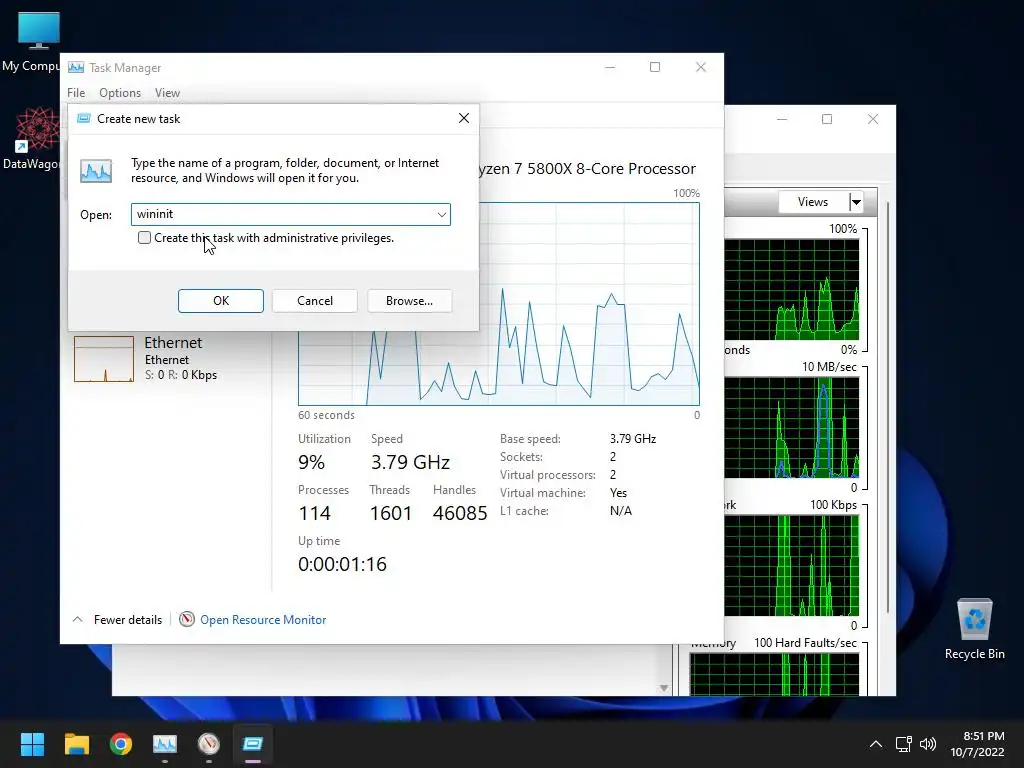The width and height of the screenshot is (1024, 768).
Task: Click the Create new task dialog title icon
Action: pyautogui.click(x=84, y=118)
